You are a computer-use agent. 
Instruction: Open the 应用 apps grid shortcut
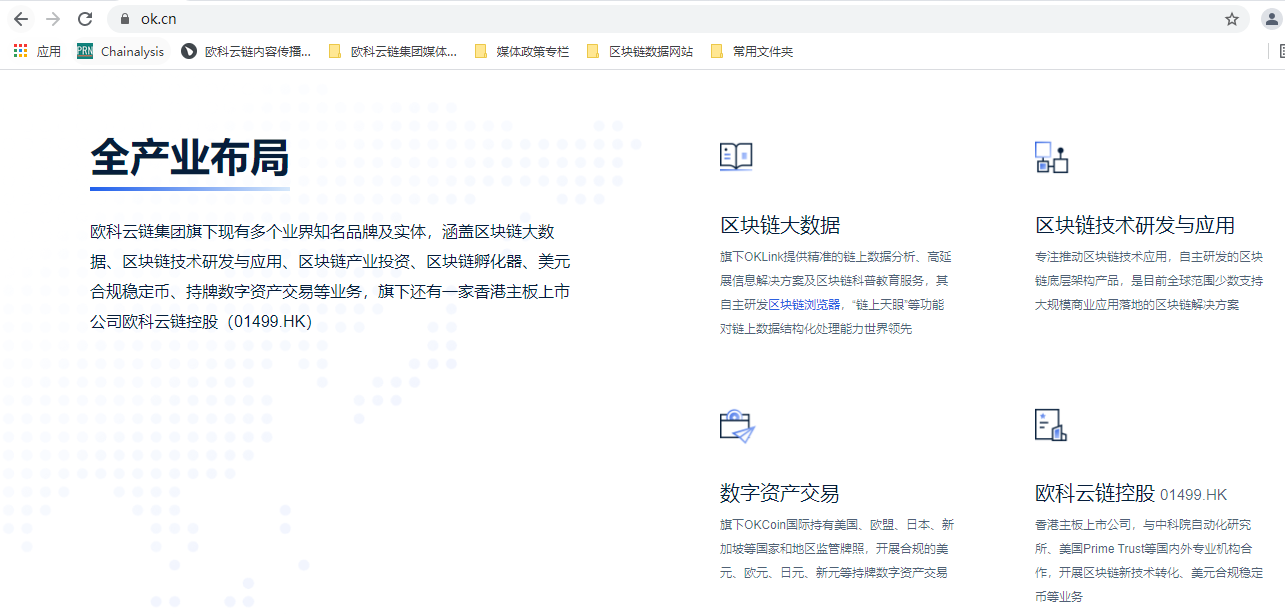pos(37,51)
